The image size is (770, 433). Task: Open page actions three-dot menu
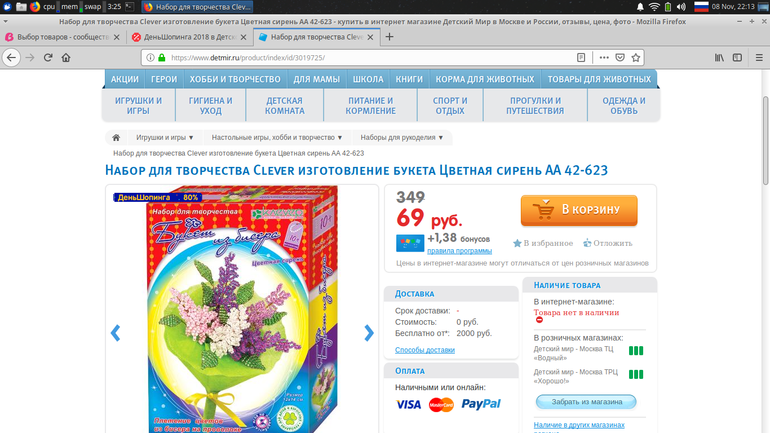point(604,57)
